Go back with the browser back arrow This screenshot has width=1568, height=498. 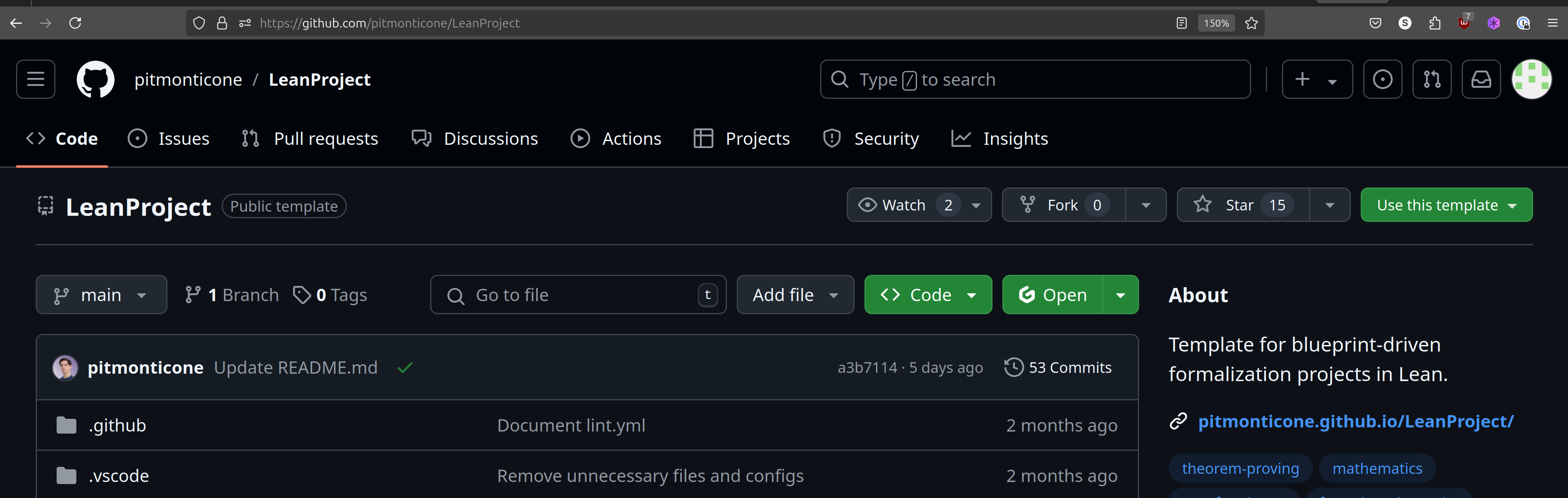[16, 23]
